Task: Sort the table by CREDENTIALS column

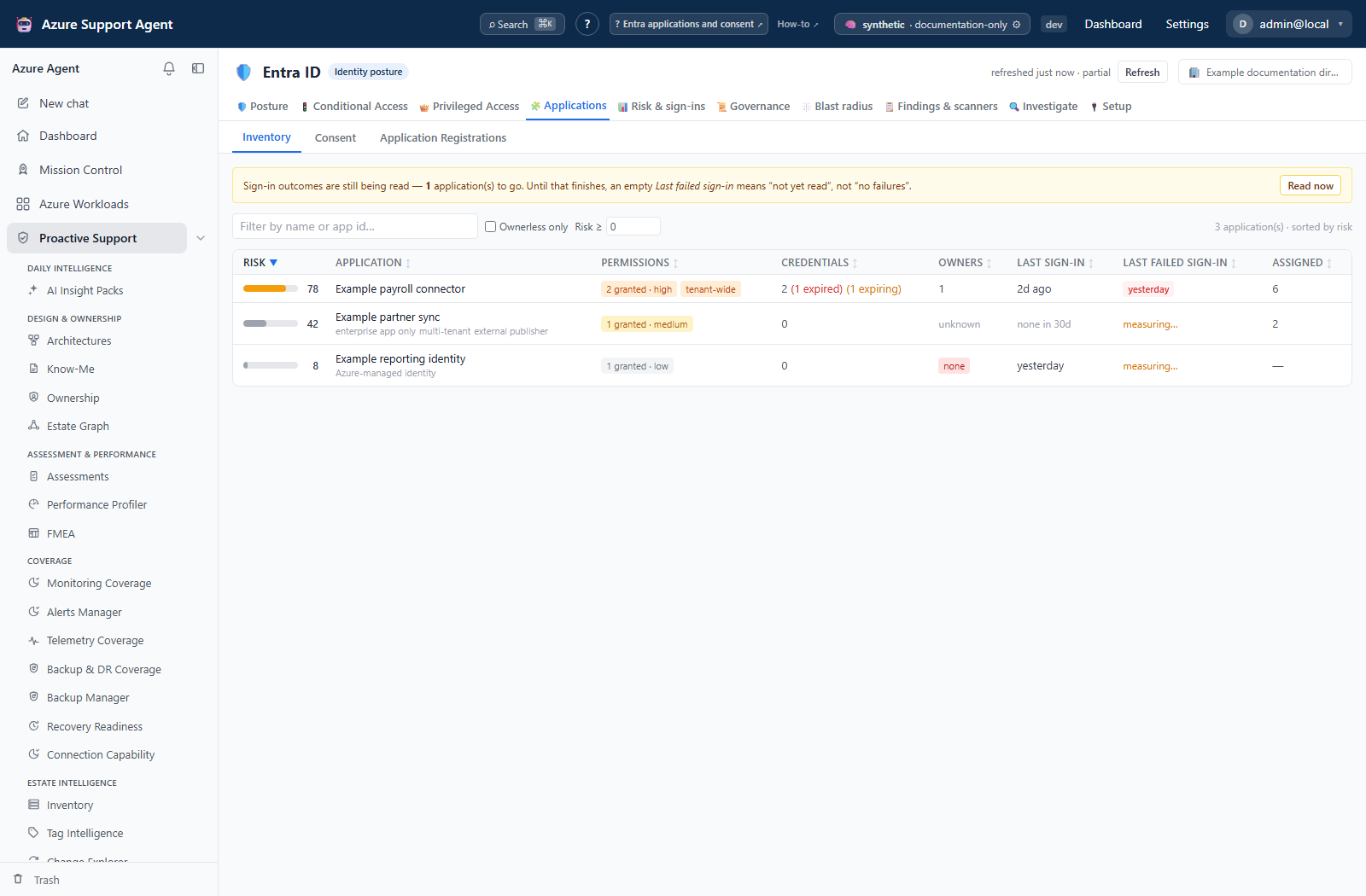Action: (x=820, y=263)
